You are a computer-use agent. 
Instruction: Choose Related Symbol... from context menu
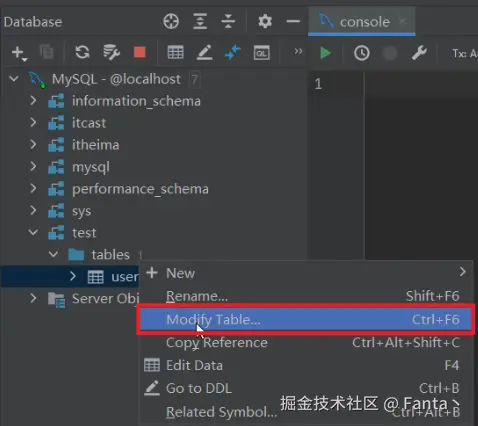point(306,412)
